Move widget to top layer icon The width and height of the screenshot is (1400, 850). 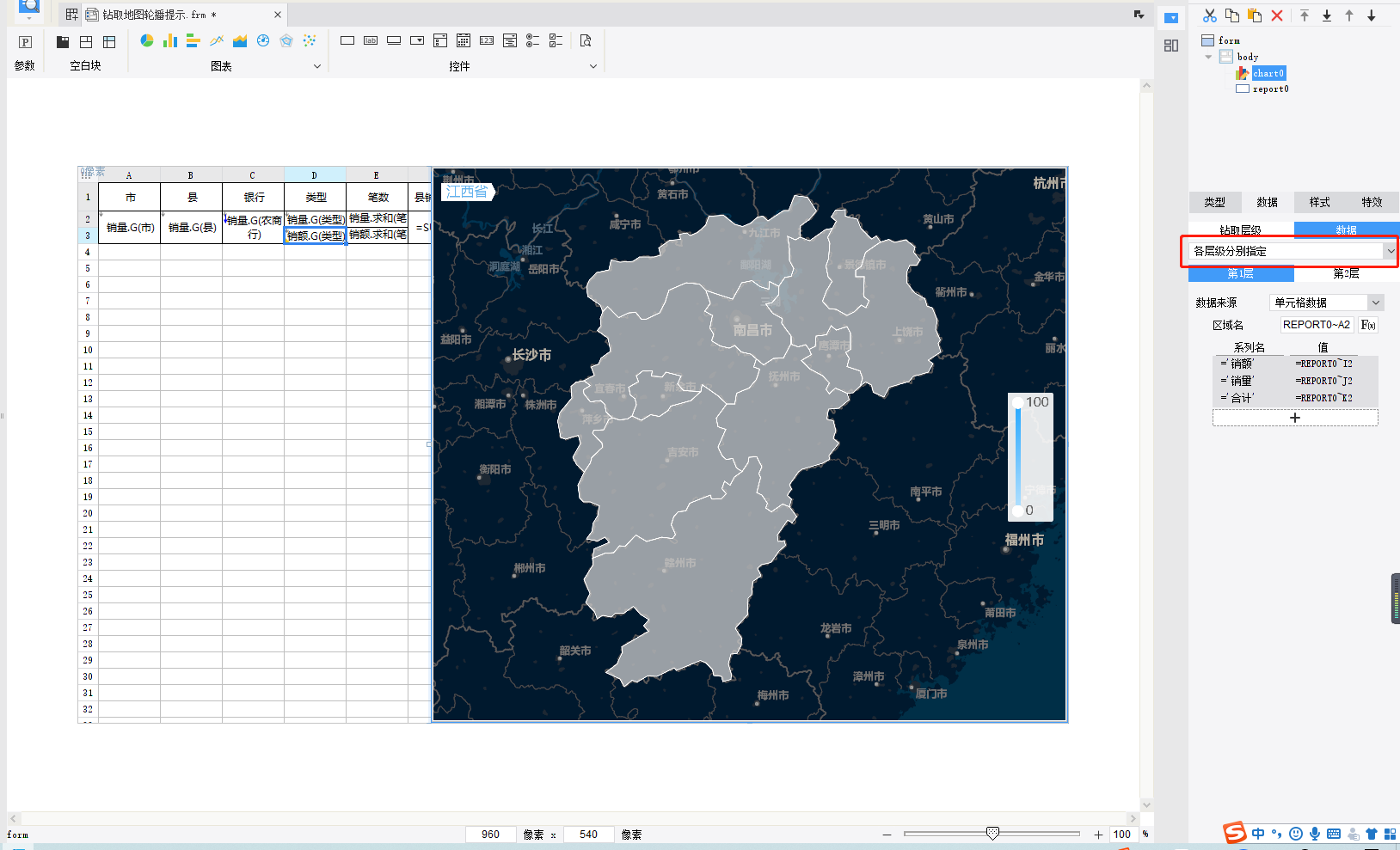[x=1305, y=15]
